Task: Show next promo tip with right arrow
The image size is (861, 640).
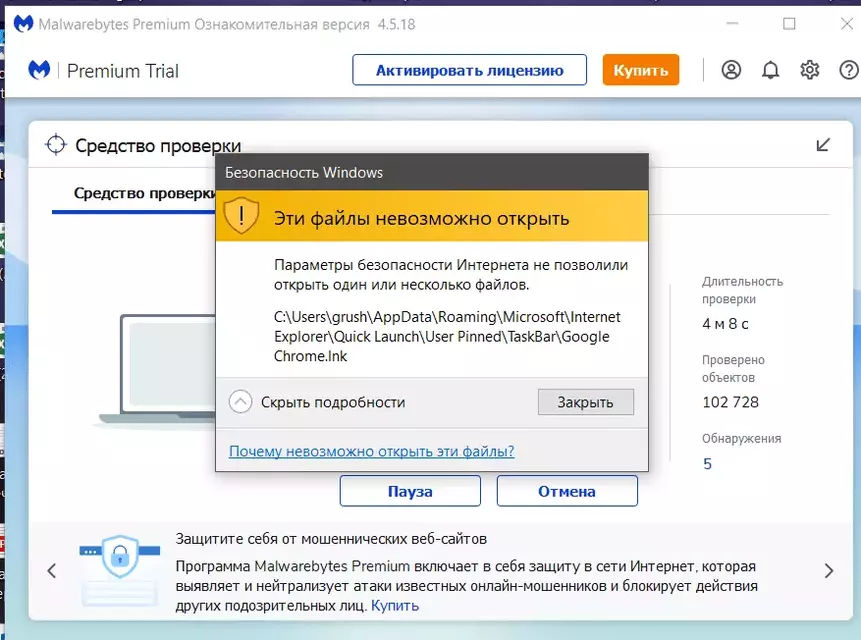Action: click(x=829, y=571)
